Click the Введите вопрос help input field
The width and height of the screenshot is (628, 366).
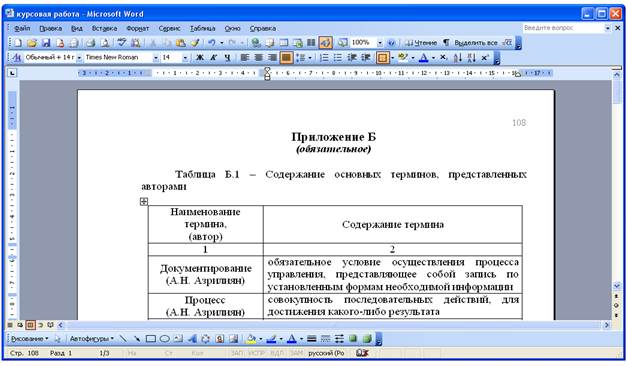tap(563, 28)
